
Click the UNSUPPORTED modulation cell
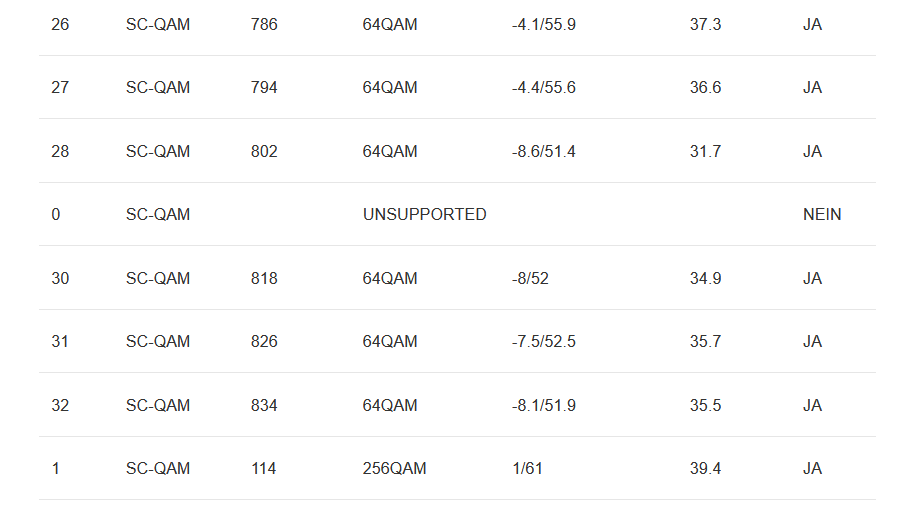pos(424,215)
